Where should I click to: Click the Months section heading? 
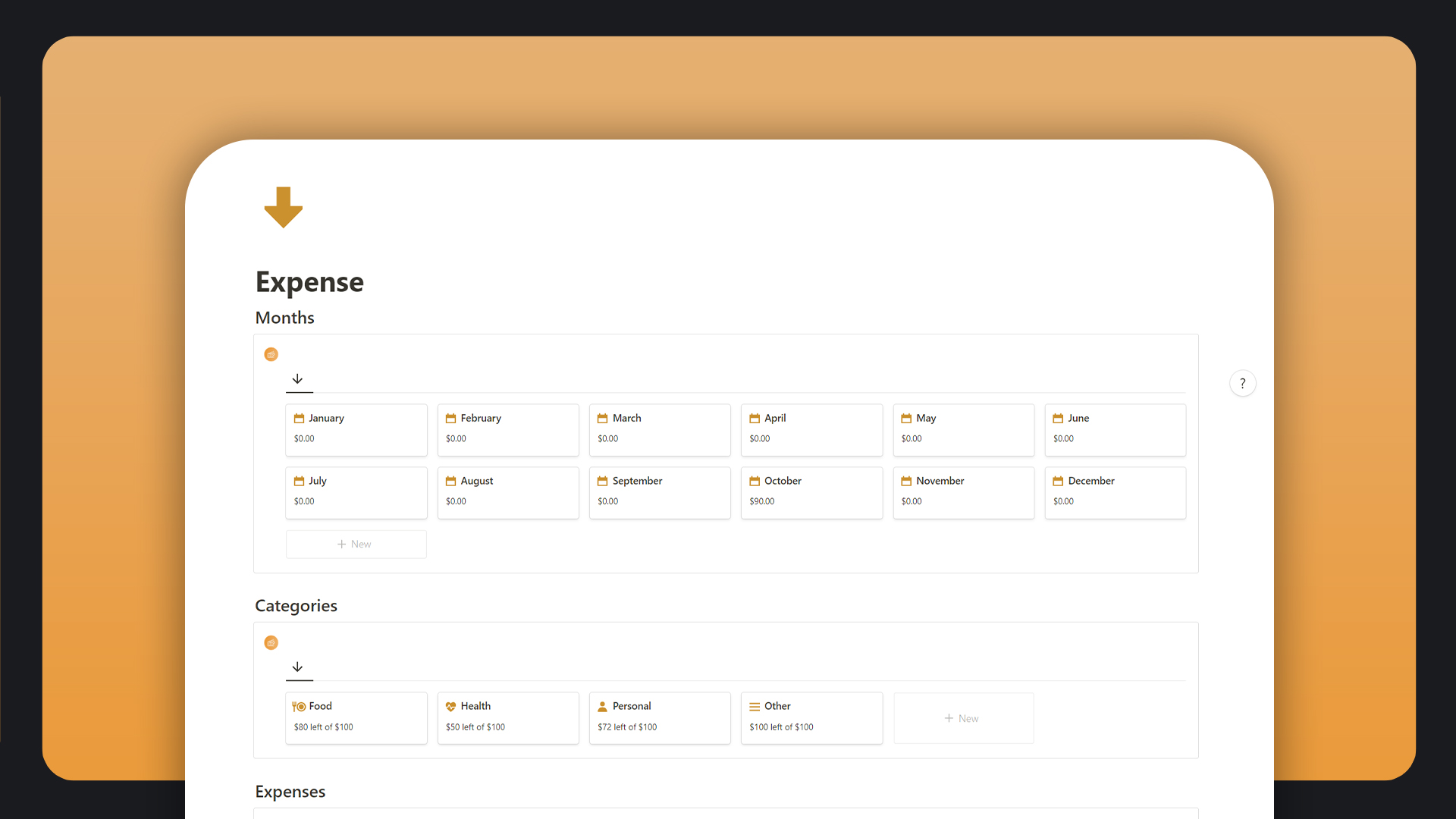[x=284, y=318]
